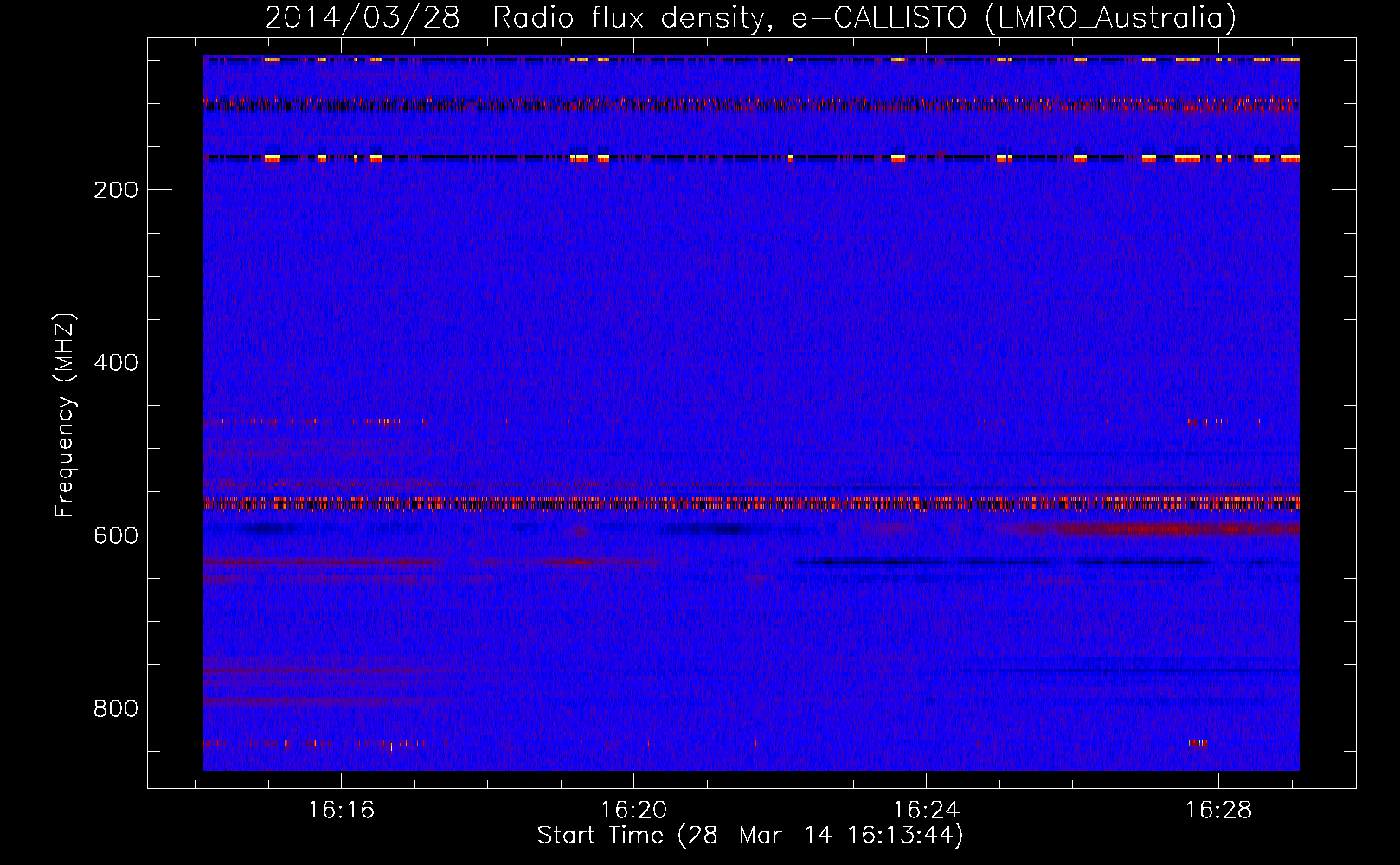
Task: Click the 400 frequency tick label
Action: [x=116, y=362]
